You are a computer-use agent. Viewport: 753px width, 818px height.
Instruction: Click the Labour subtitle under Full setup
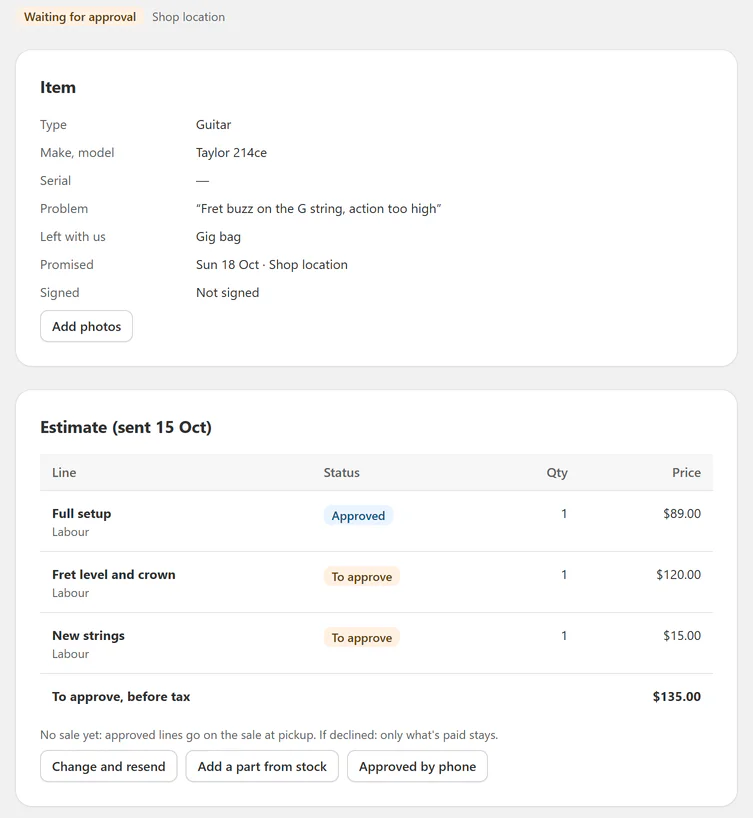(70, 532)
